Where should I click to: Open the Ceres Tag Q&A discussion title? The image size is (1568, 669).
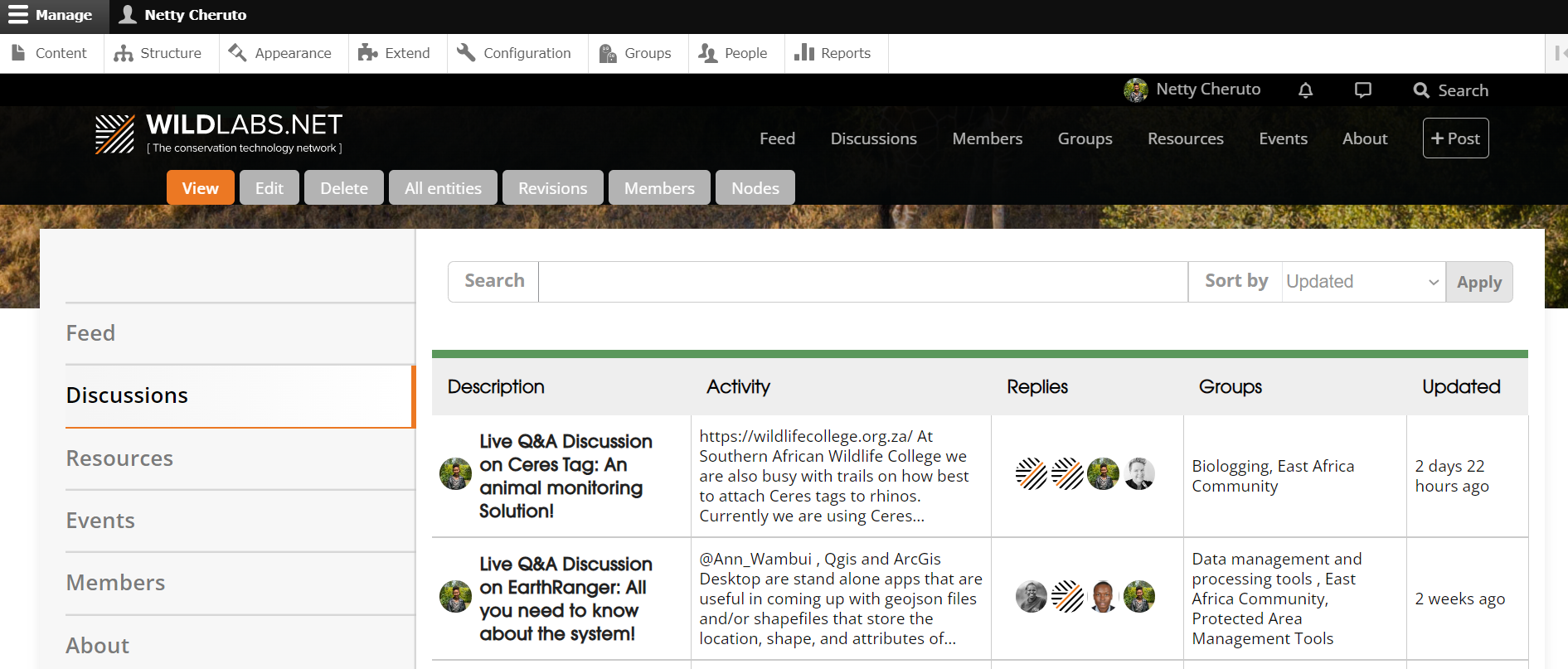pos(566,476)
